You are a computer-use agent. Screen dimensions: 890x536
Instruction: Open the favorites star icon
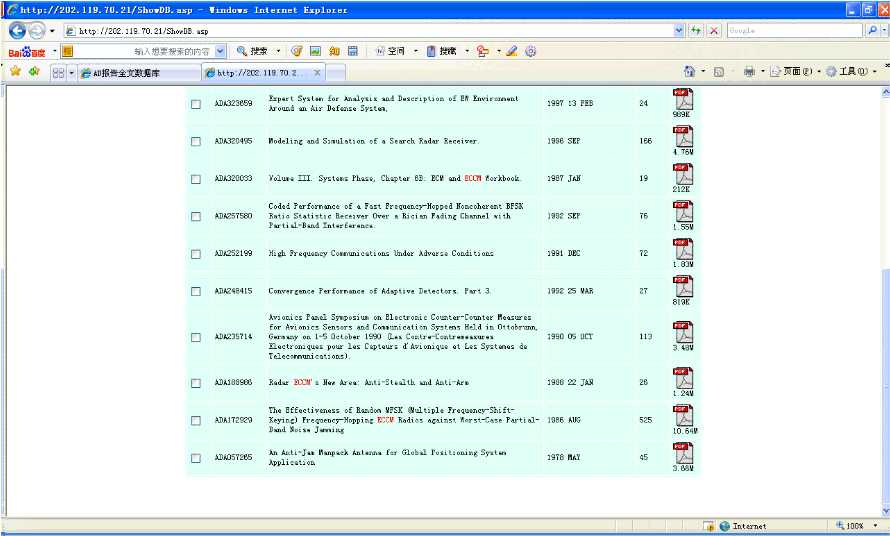15,71
